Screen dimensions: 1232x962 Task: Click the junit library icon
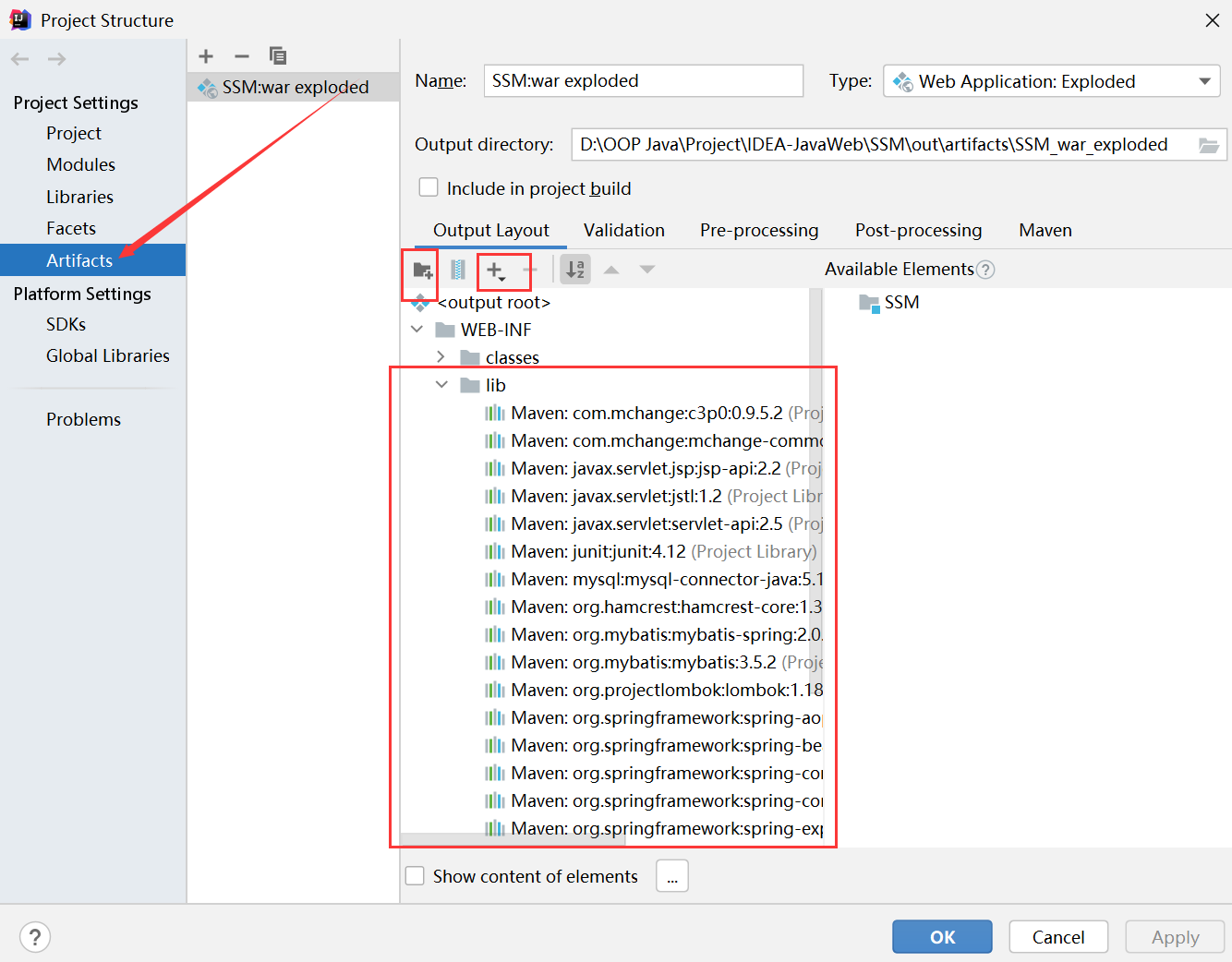(x=495, y=551)
